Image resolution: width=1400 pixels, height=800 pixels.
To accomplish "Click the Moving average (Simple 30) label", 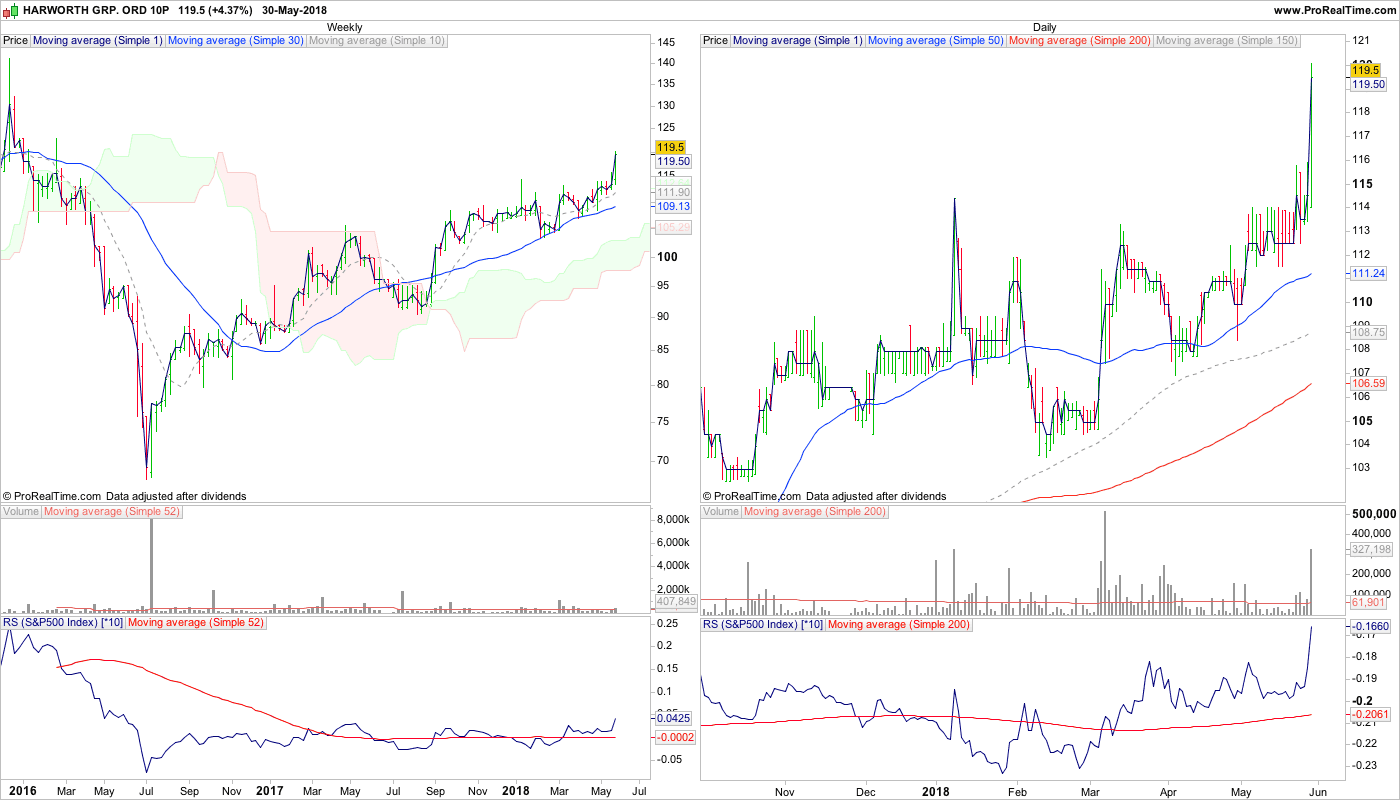I will pyautogui.click(x=236, y=41).
